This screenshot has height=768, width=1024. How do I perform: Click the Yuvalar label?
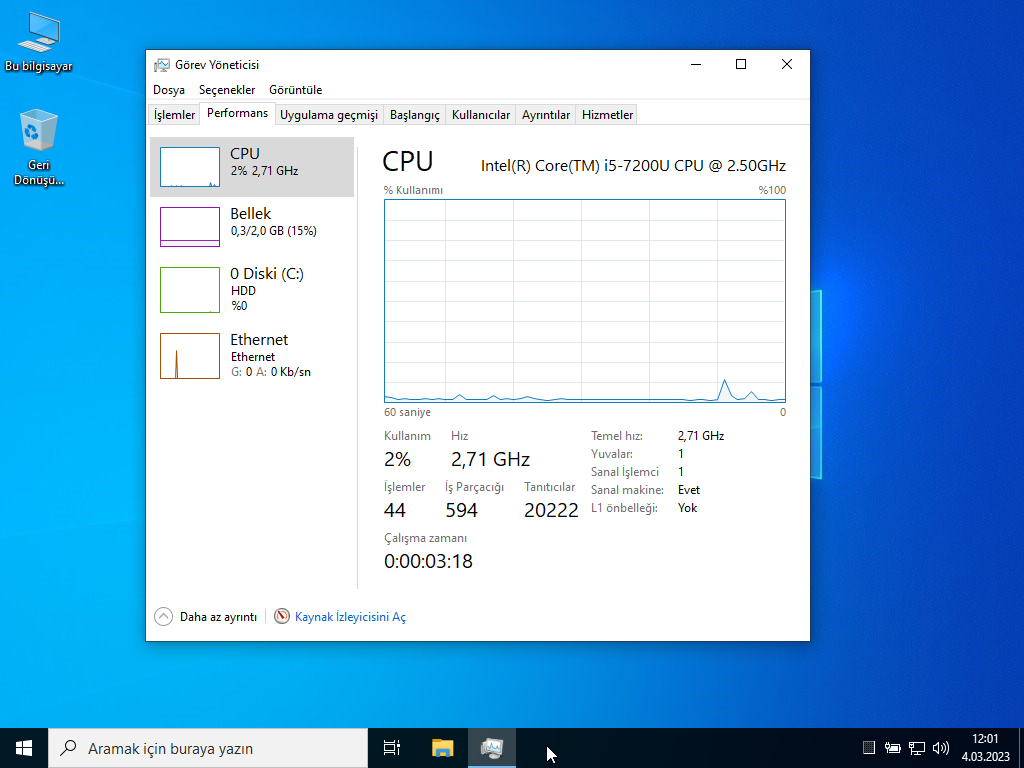tap(612, 454)
